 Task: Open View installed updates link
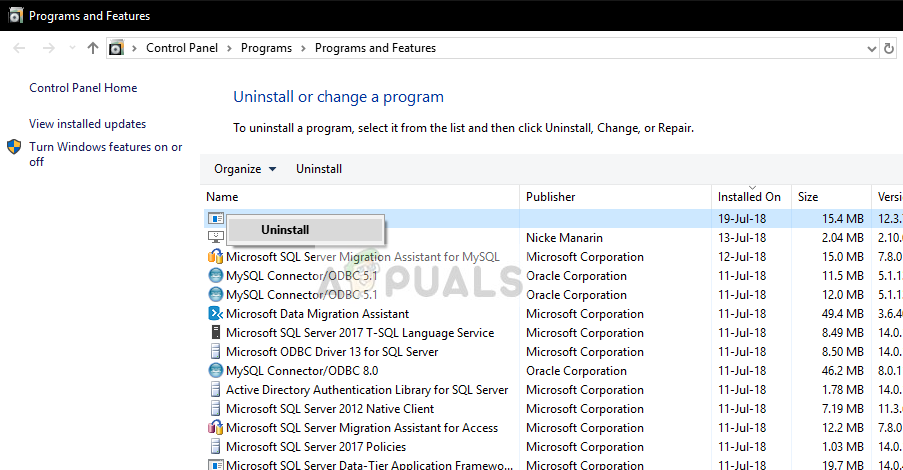pos(88,124)
